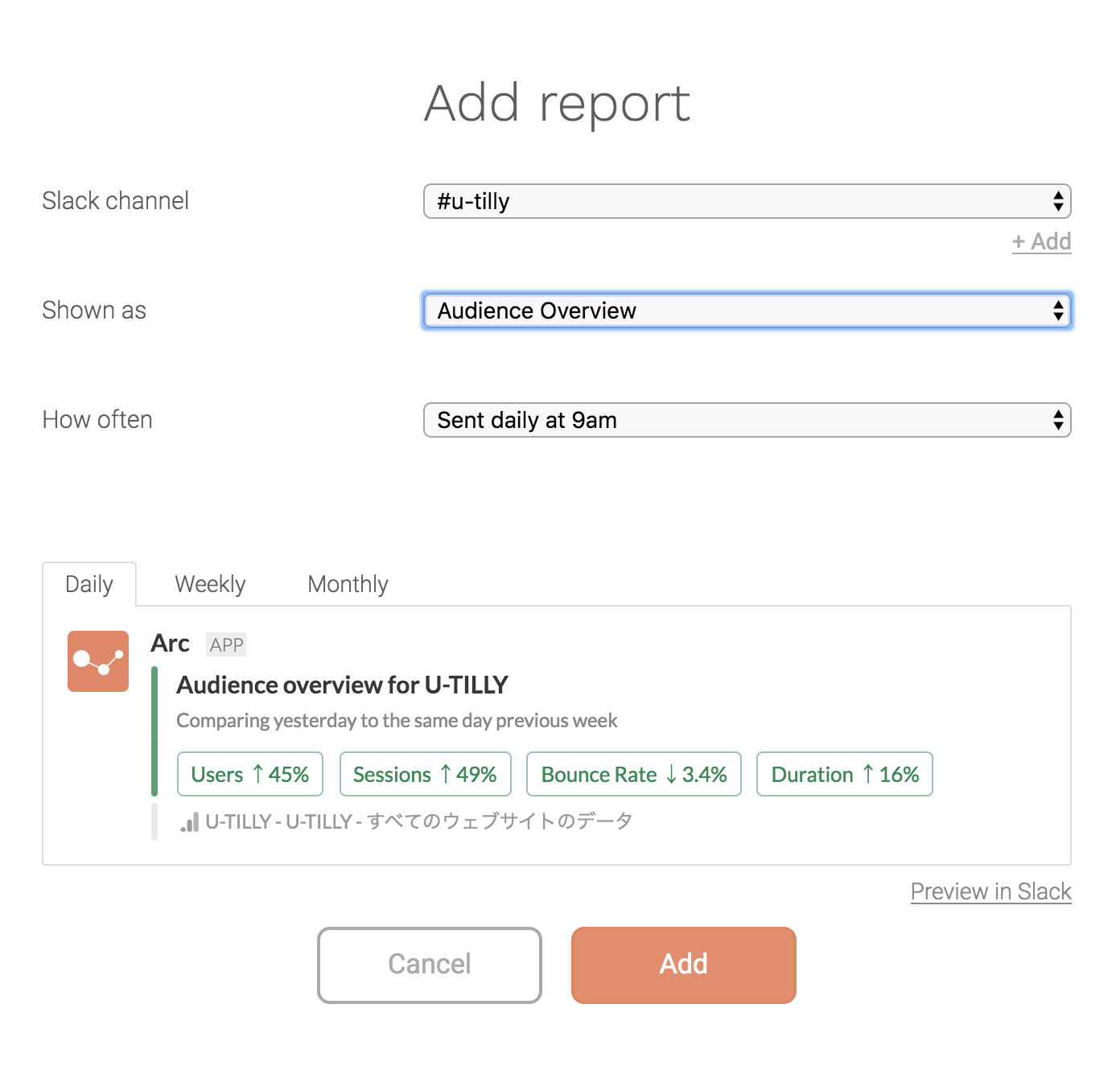Screen dimensions: 1120x1070
Task: Switch to the Monthly tab
Action: 348,584
